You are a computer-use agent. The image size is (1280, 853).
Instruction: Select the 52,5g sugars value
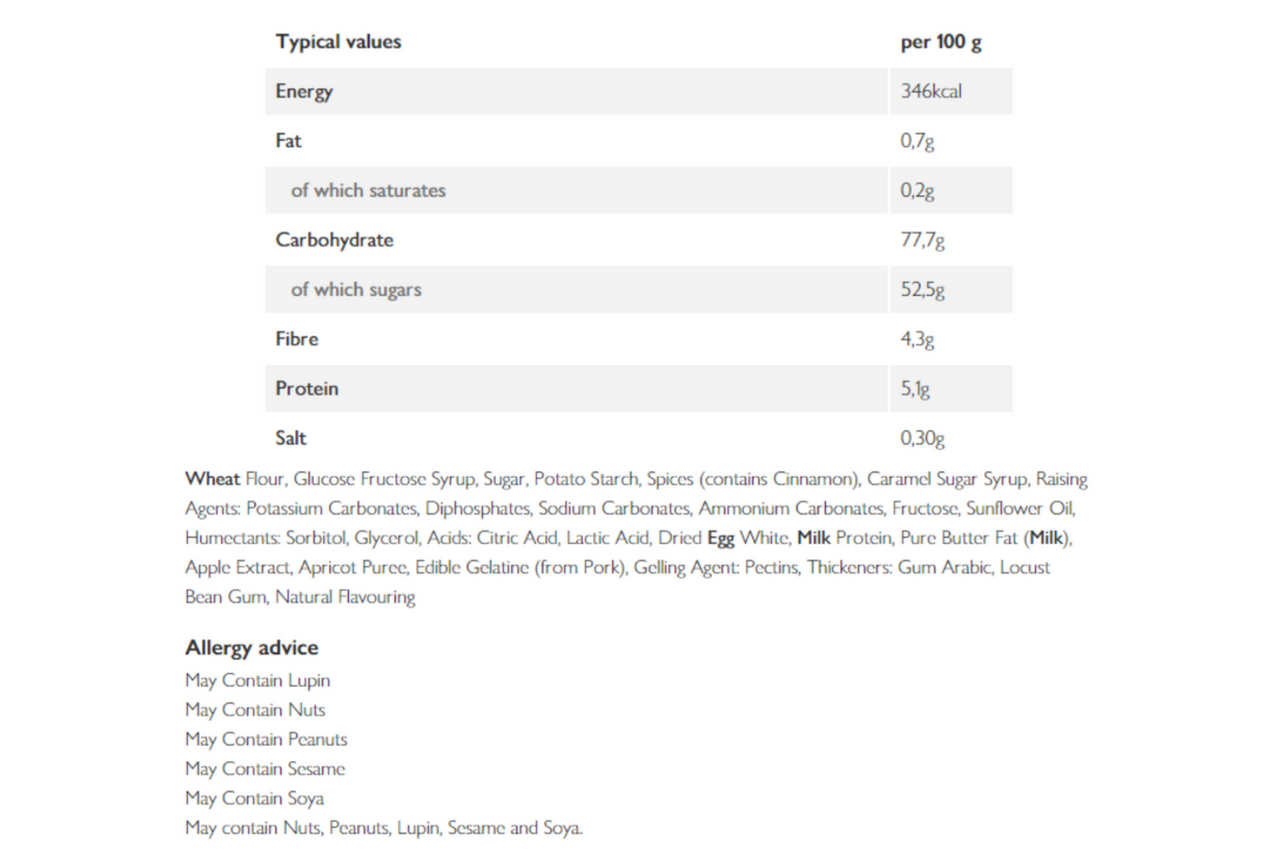(922, 289)
